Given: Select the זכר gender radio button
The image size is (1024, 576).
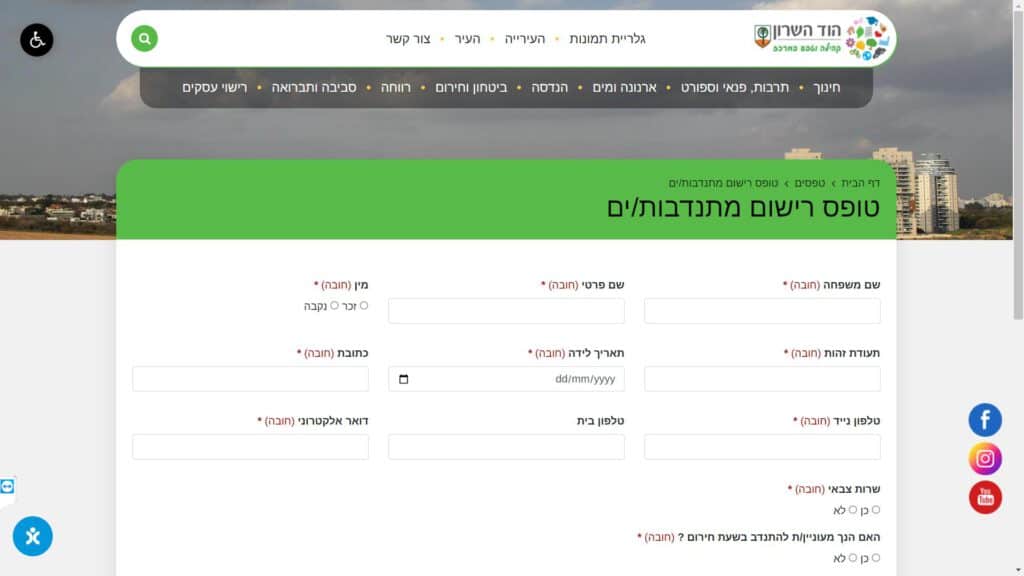Looking at the screenshot, I should (x=364, y=306).
